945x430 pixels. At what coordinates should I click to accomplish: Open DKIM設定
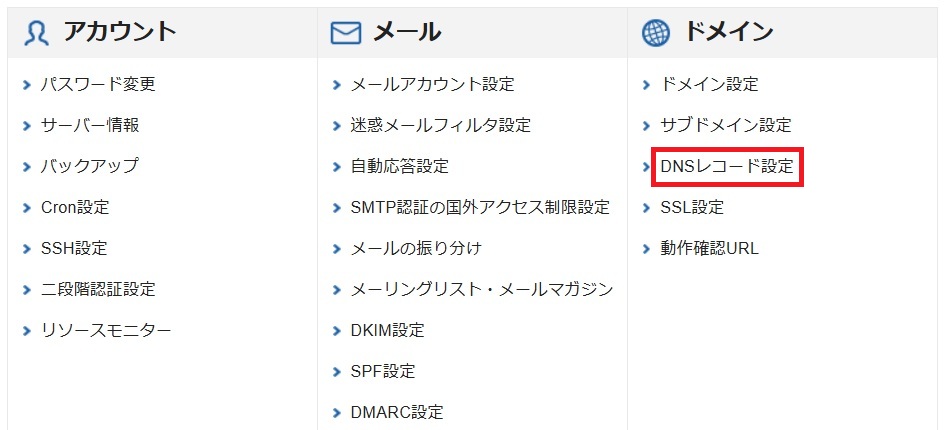point(387,330)
